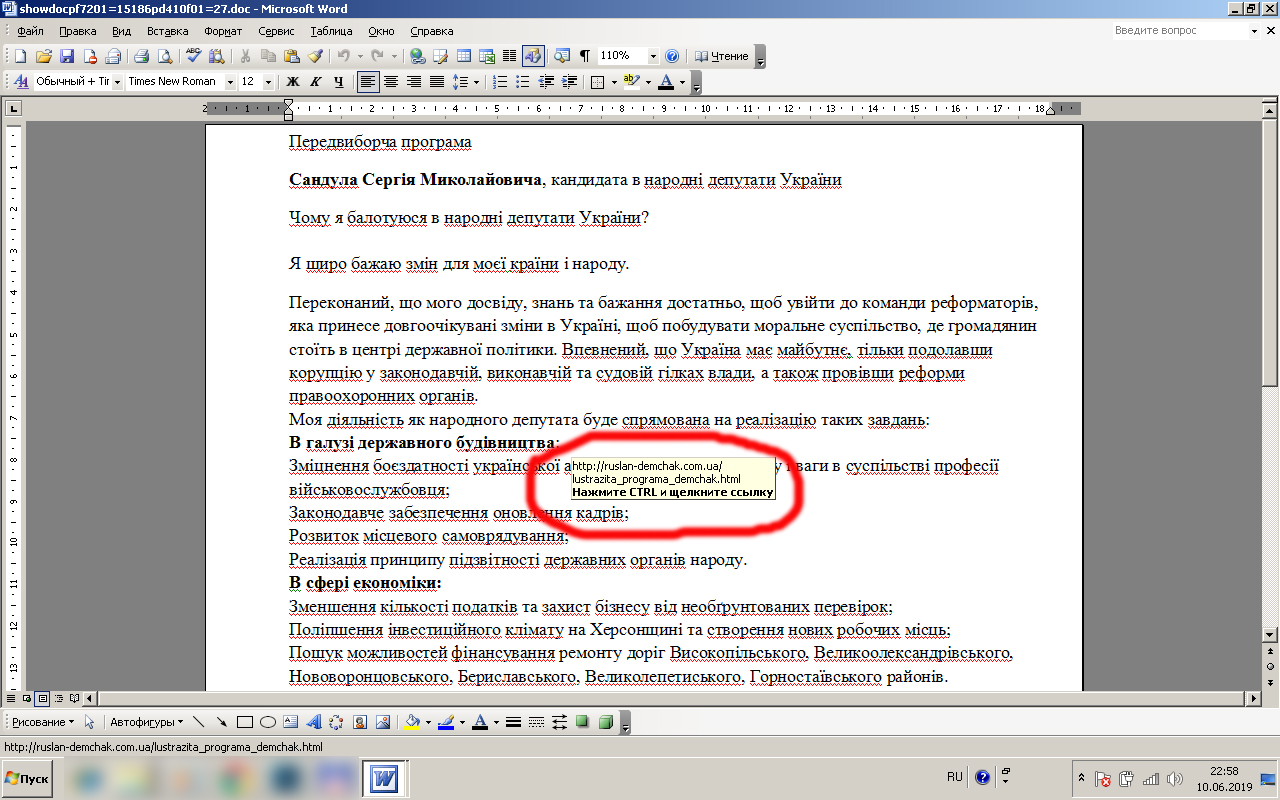This screenshot has height=800, width=1280.
Task: Apply font color on formatting toolbar
Action: pos(667,82)
